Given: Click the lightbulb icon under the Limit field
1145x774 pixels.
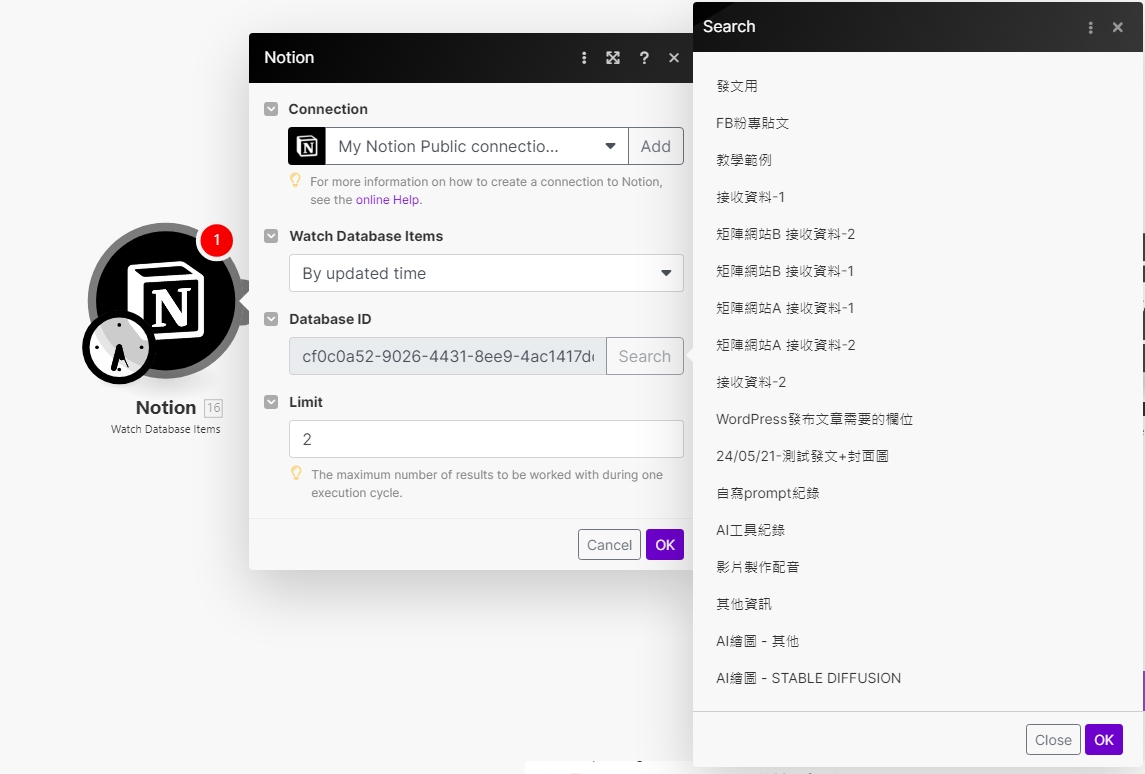Looking at the screenshot, I should [x=295, y=474].
